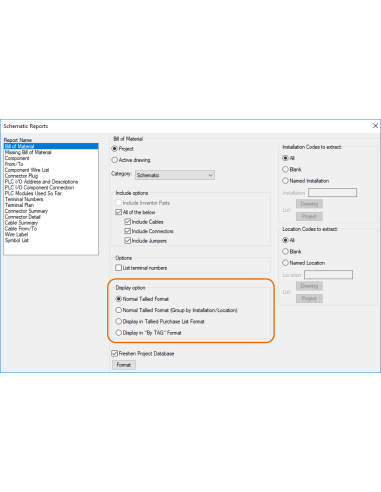Close the Schematic Reports dialog
Screen dimensions: 381x492
(x=375, y=126)
